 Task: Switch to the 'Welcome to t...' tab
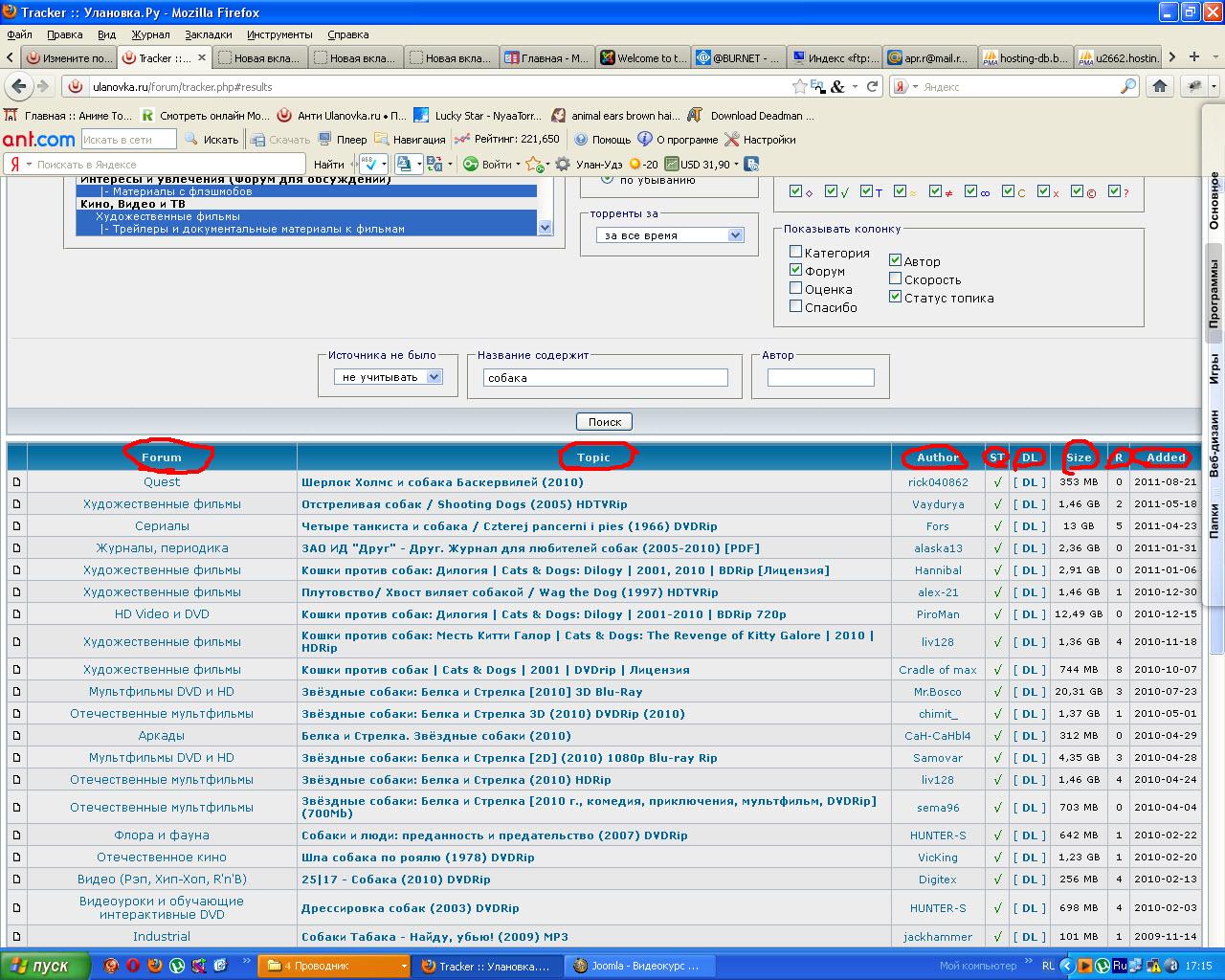643,58
